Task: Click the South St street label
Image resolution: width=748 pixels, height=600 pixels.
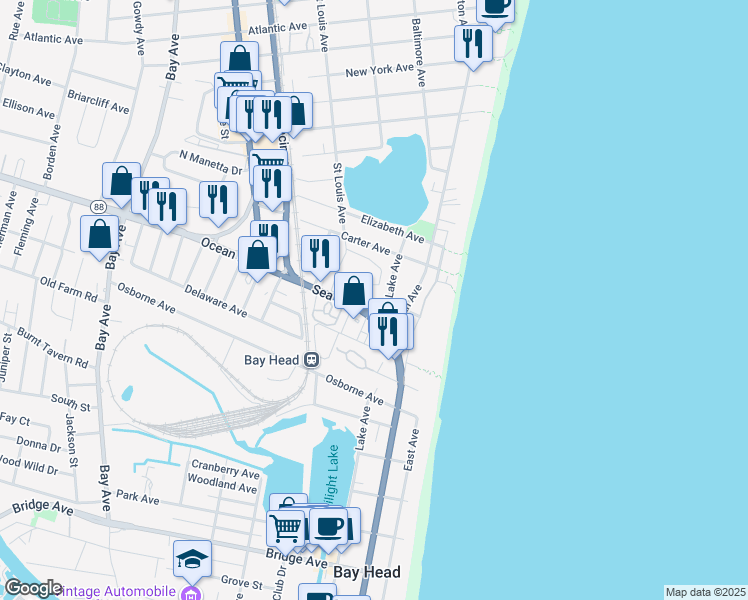Action: point(71,403)
